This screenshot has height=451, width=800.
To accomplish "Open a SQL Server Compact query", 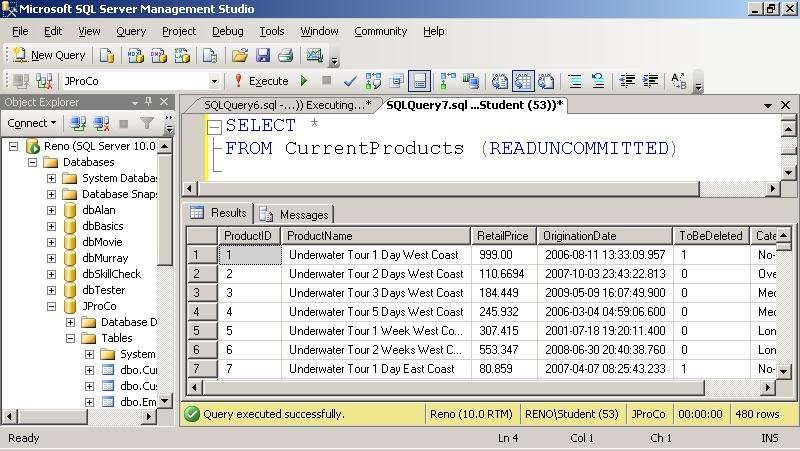I will [210, 55].
